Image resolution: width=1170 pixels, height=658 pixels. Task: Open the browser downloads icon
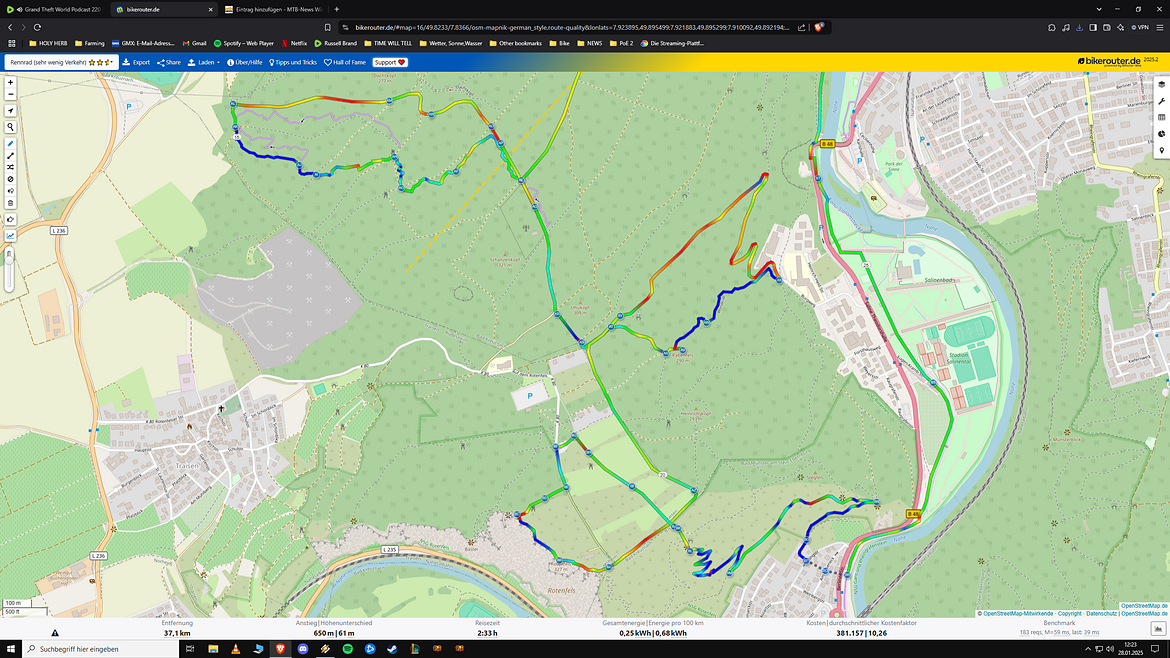(1079, 28)
